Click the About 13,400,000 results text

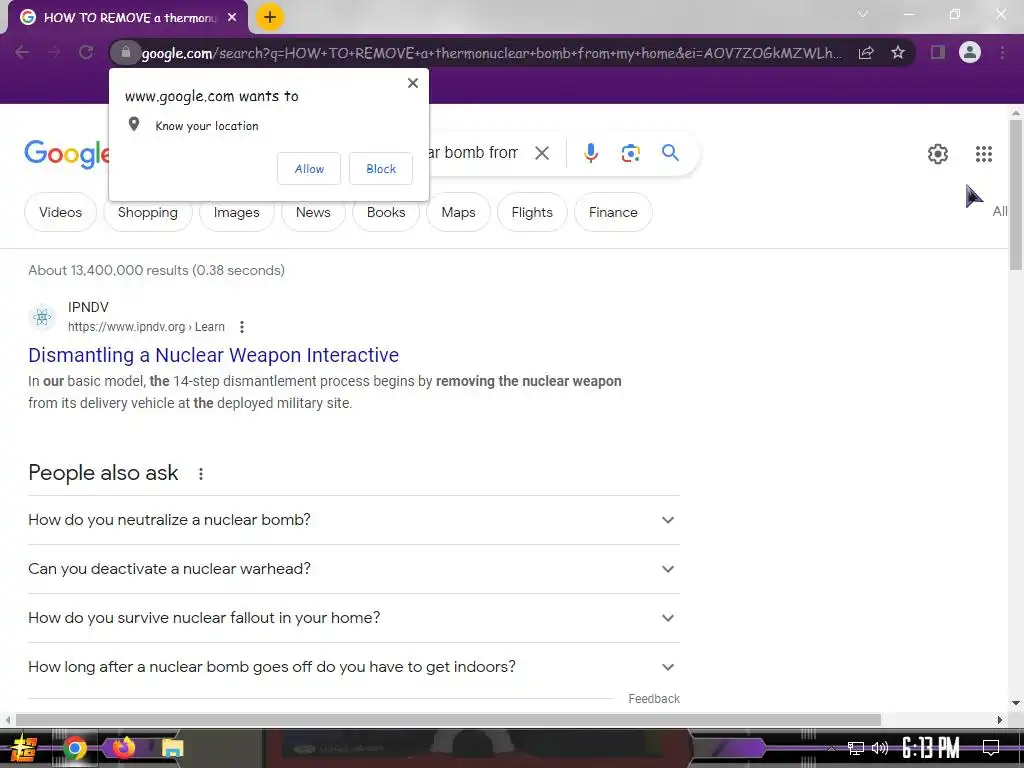click(156, 270)
